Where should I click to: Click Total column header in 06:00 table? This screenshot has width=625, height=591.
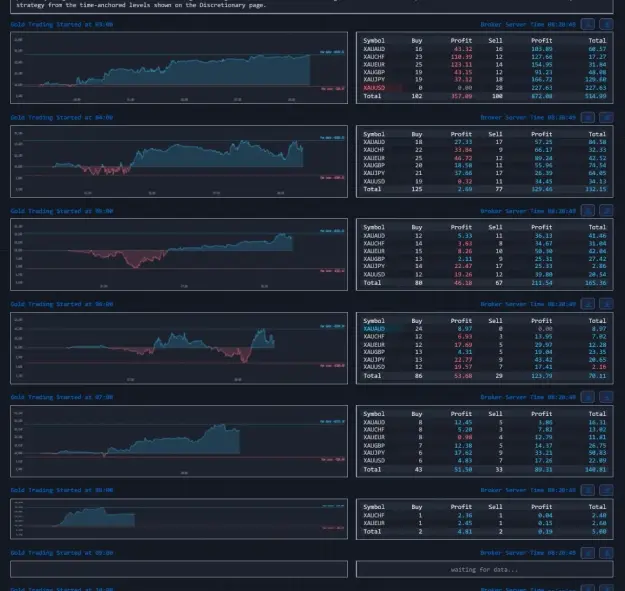coord(597,321)
